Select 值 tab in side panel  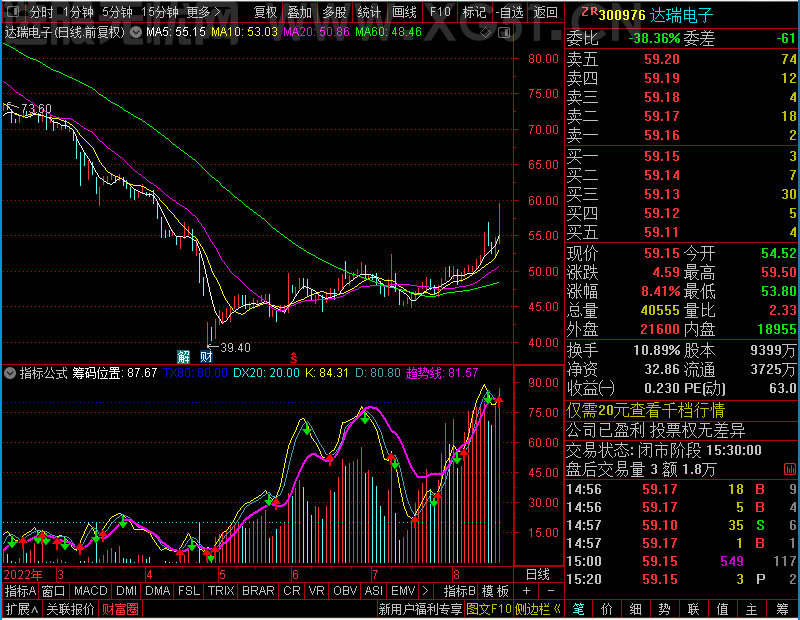coord(722,609)
